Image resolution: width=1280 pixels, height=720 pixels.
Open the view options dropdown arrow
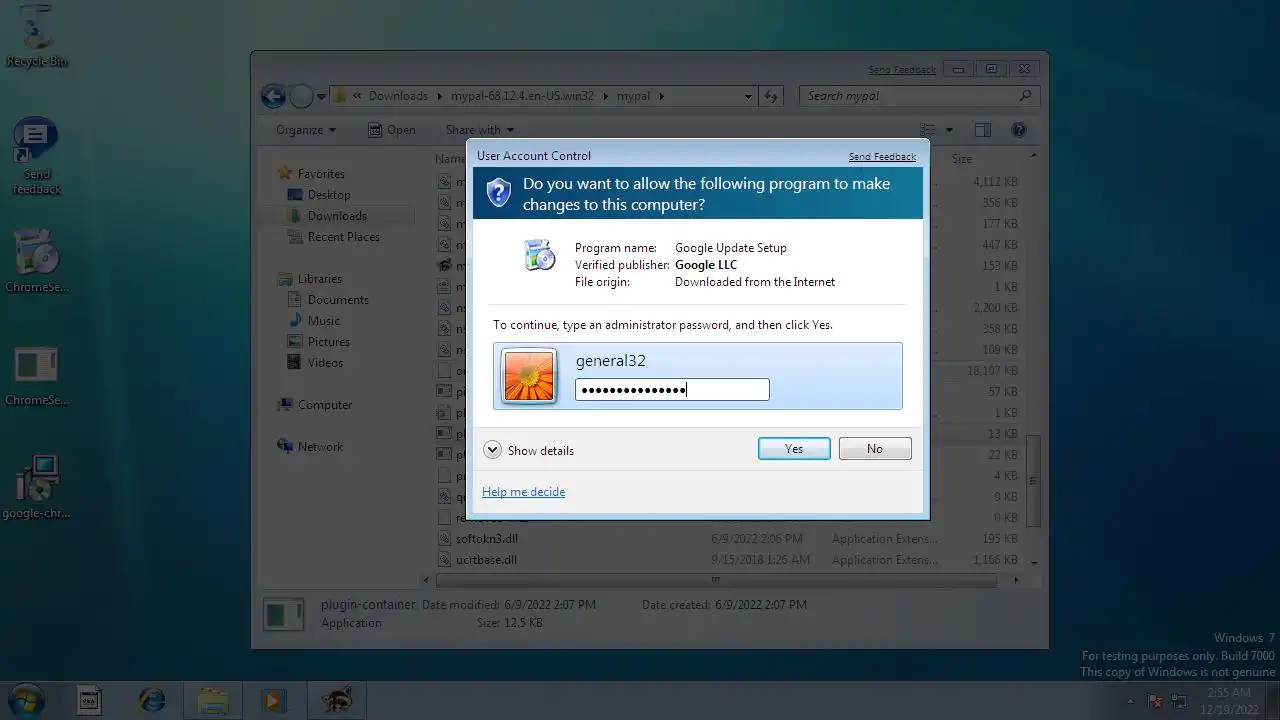coord(949,130)
